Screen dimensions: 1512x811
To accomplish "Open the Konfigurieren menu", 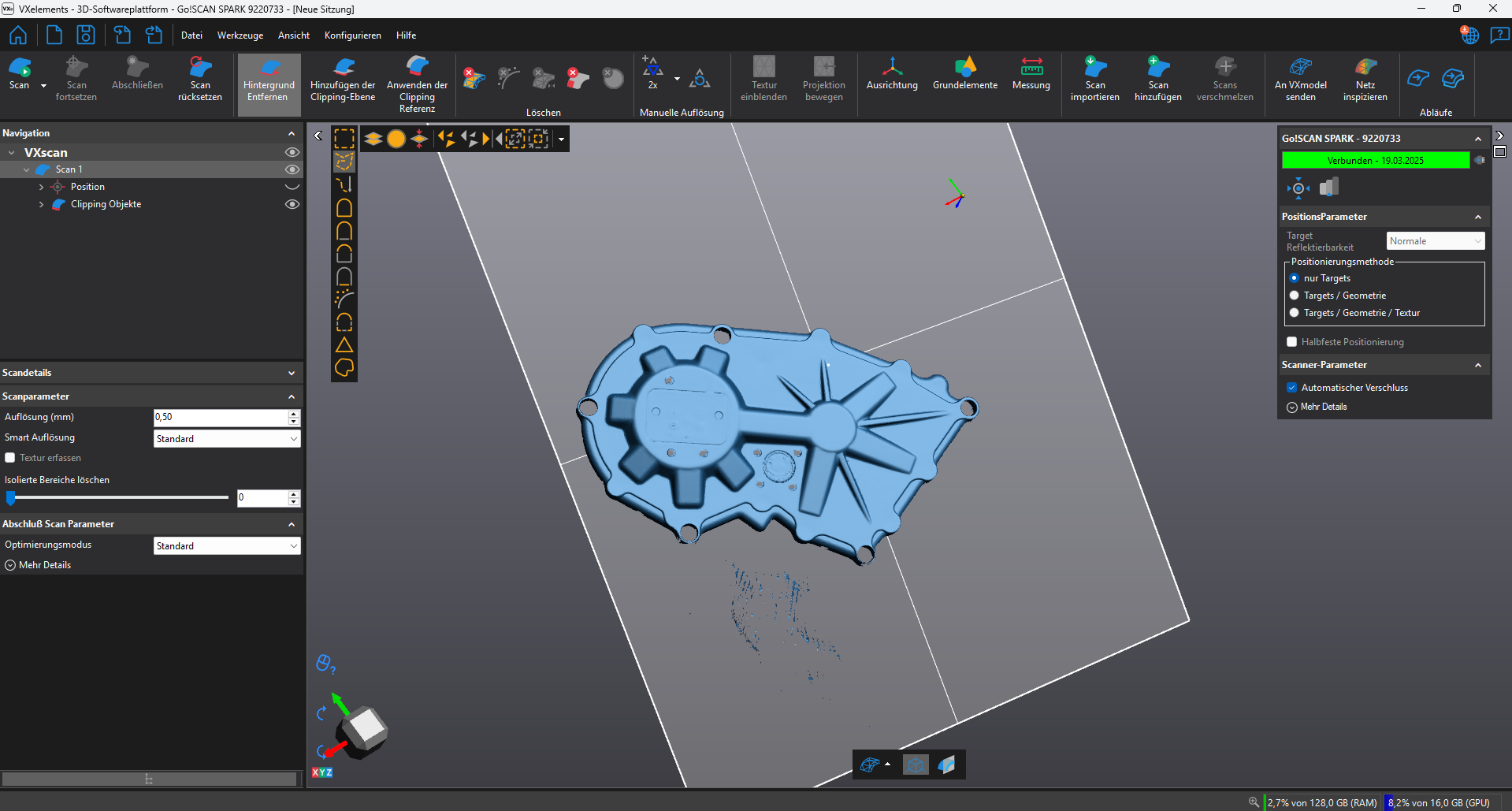I will 352,35.
